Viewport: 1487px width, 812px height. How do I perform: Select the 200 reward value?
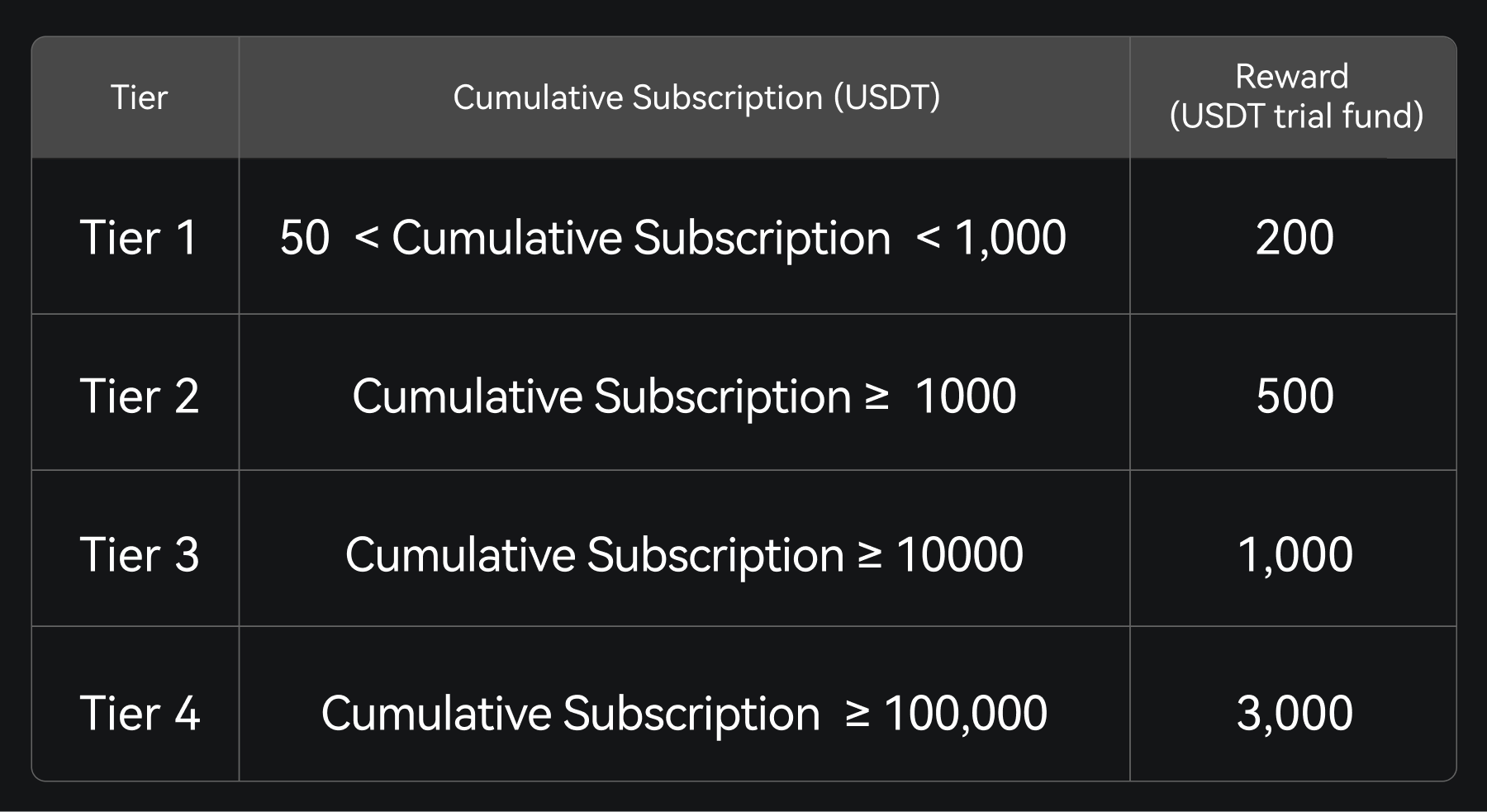pos(1295,238)
